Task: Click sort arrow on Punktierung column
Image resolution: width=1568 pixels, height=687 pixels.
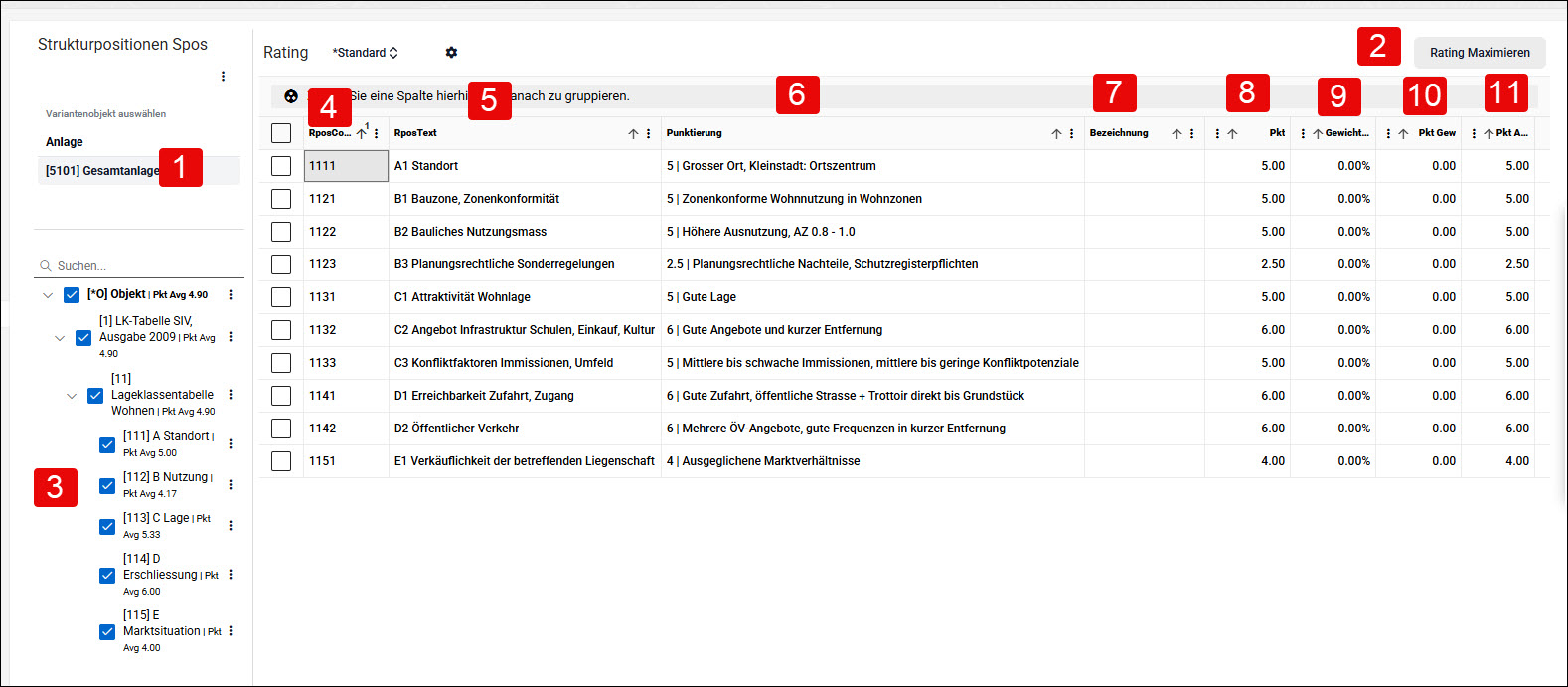Action: 1056,134
